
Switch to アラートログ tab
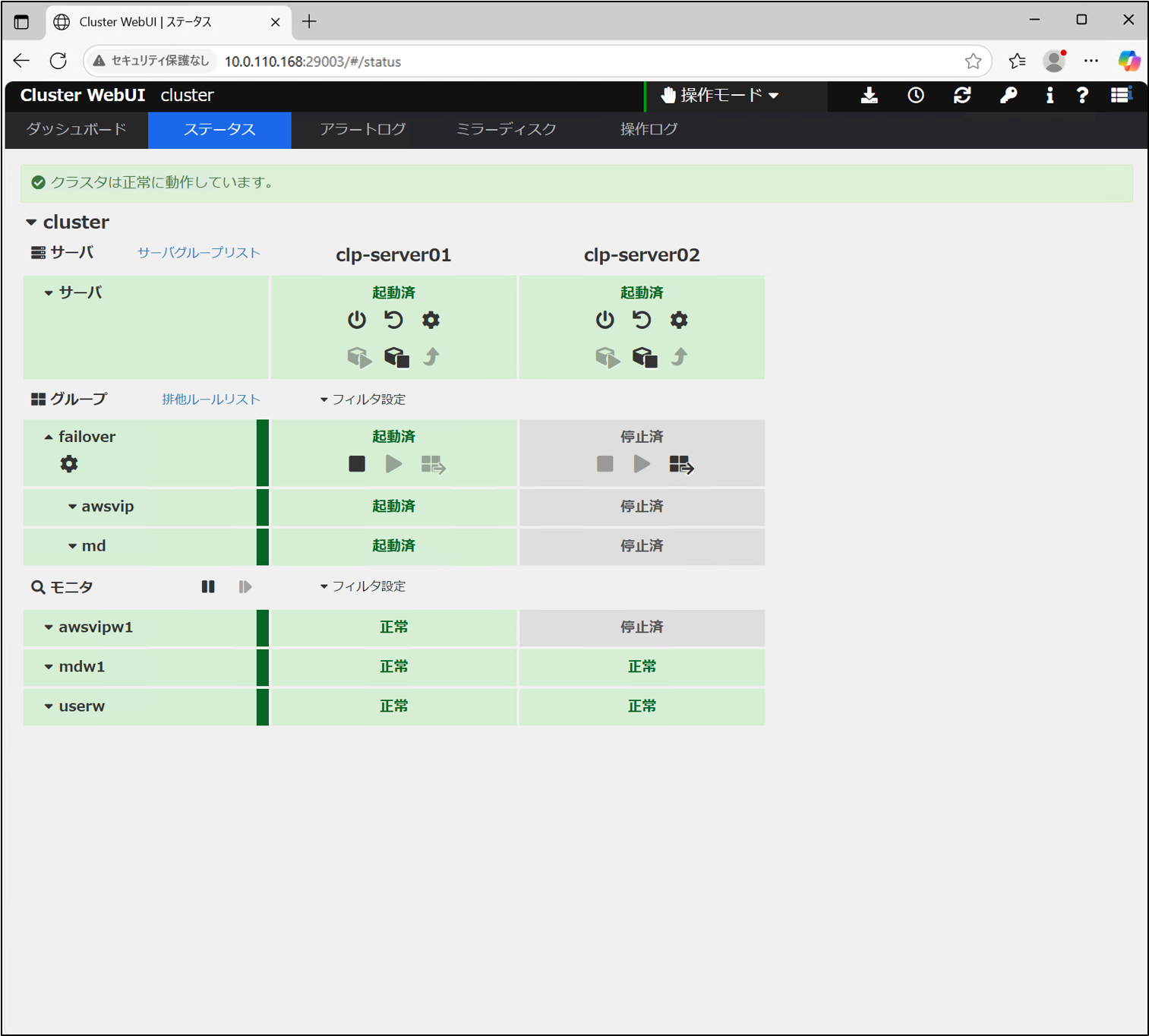pos(362,129)
